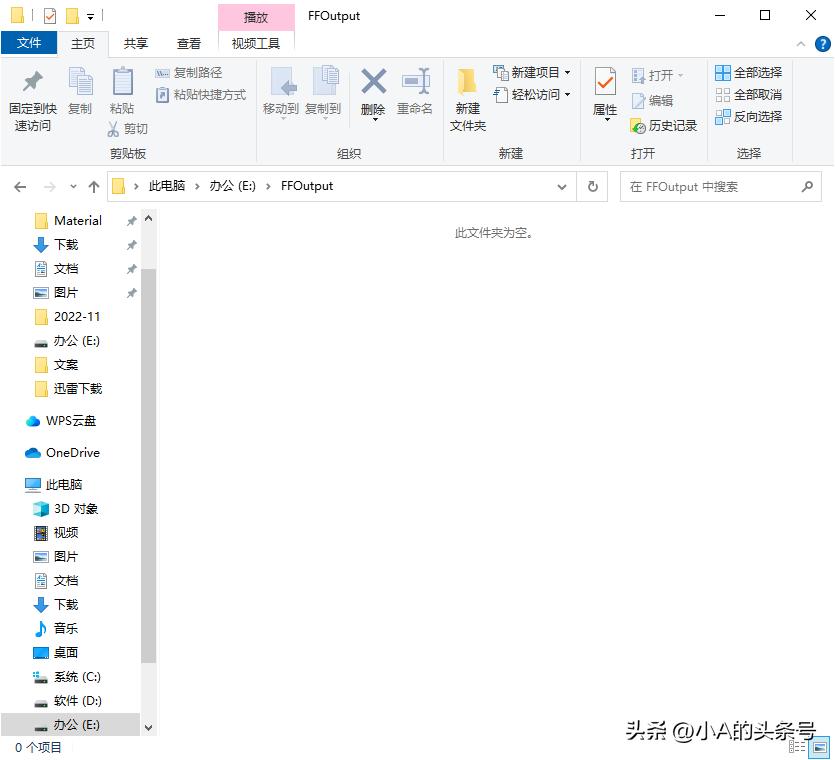Viewport: 835px width, 760px height.
Task: Select WPS云盘 in the sidebar
Action: coord(67,421)
